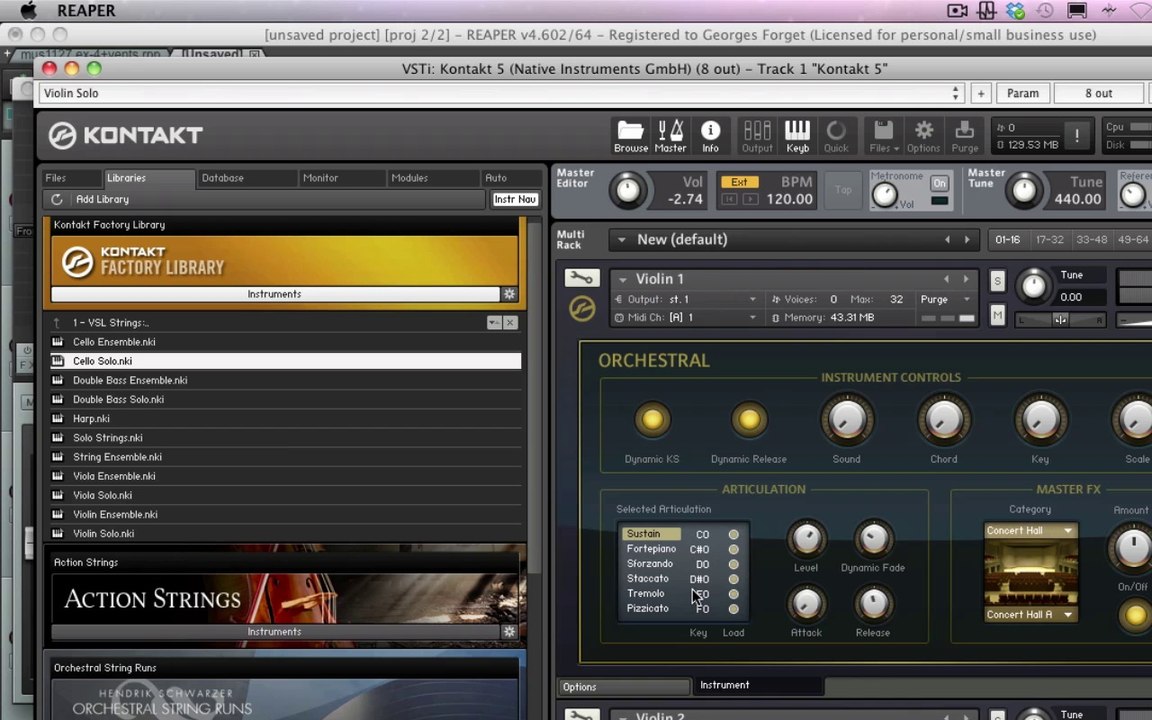Toggle Ext sync for BPM
1152x720 pixels.
(738, 182)
